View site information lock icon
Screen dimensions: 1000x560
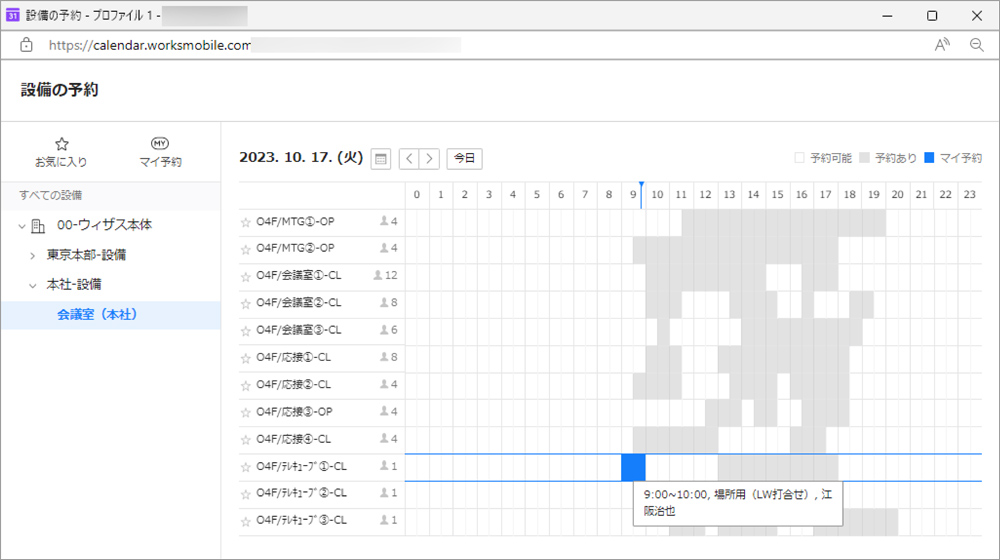tap(26, 45)
